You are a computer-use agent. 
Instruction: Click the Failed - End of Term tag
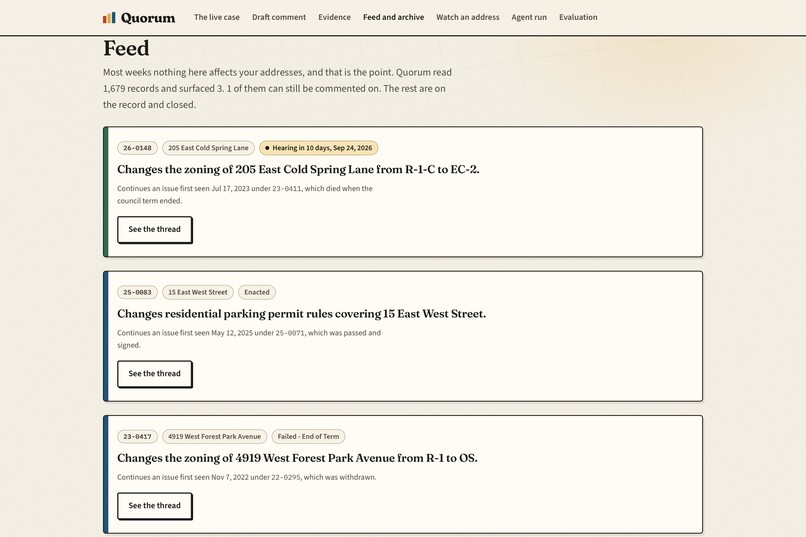[308, 437]
